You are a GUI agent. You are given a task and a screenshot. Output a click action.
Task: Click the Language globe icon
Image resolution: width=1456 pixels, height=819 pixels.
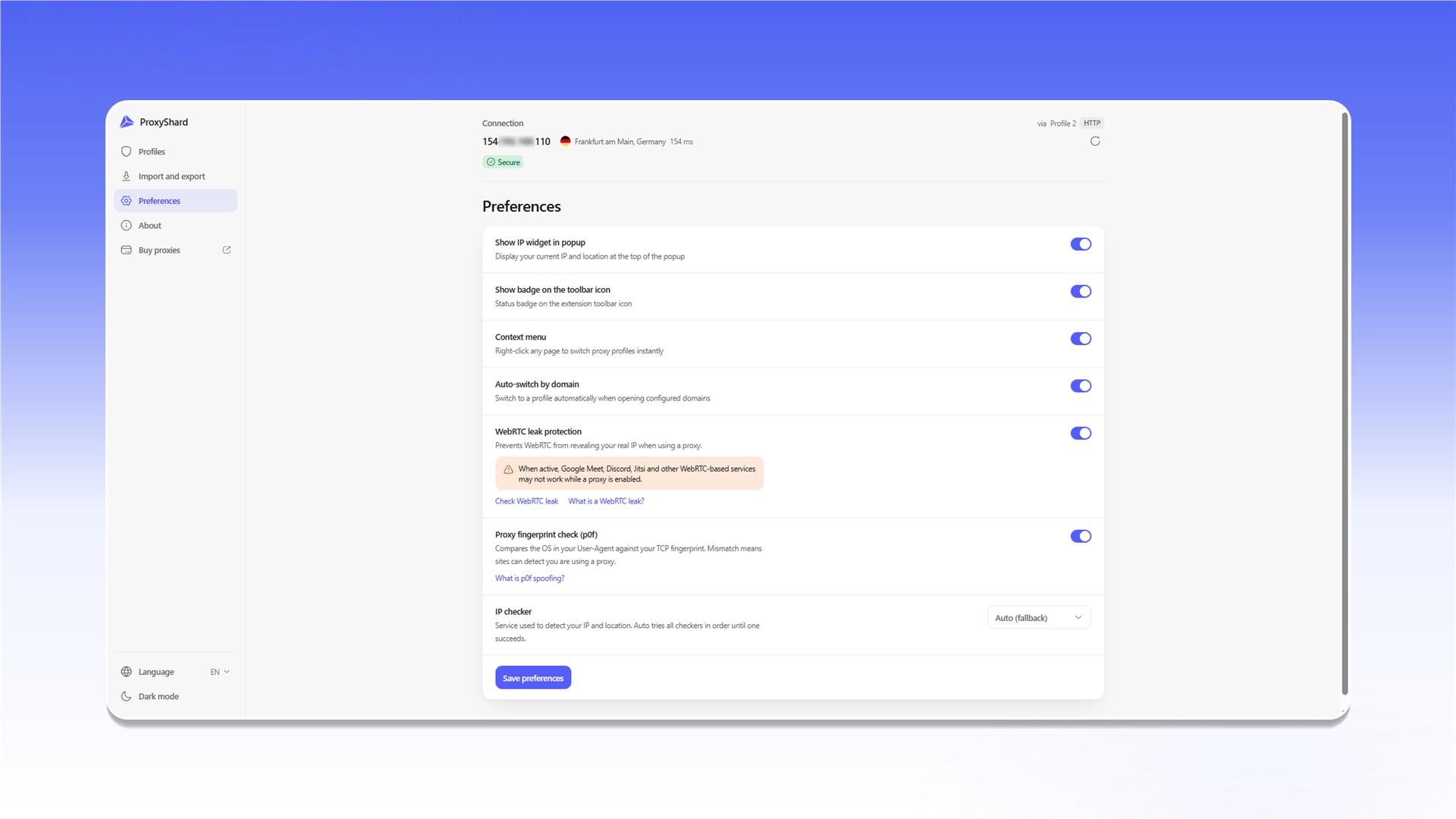(127, 672)
